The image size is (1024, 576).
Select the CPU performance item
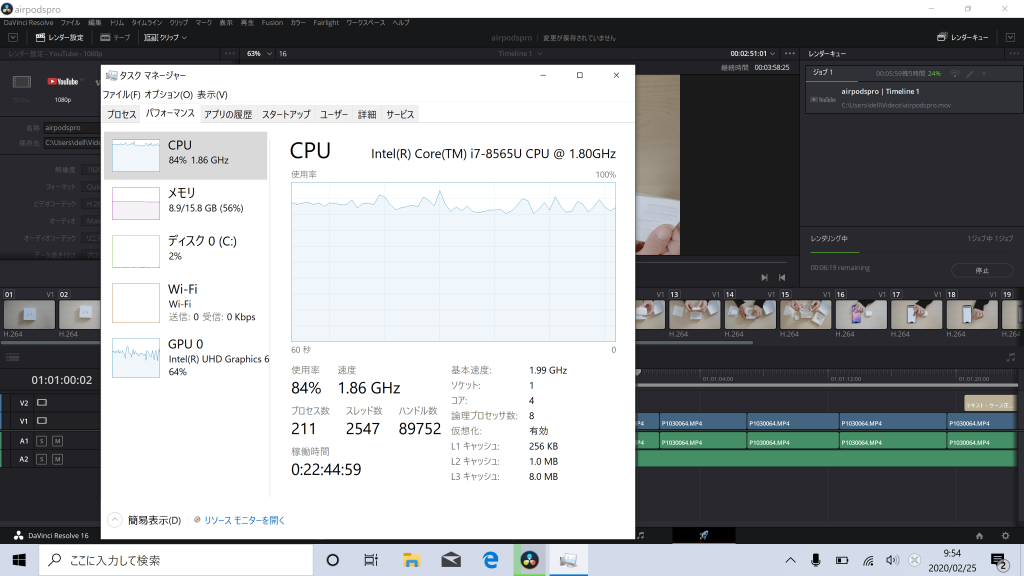pos(185,155)
